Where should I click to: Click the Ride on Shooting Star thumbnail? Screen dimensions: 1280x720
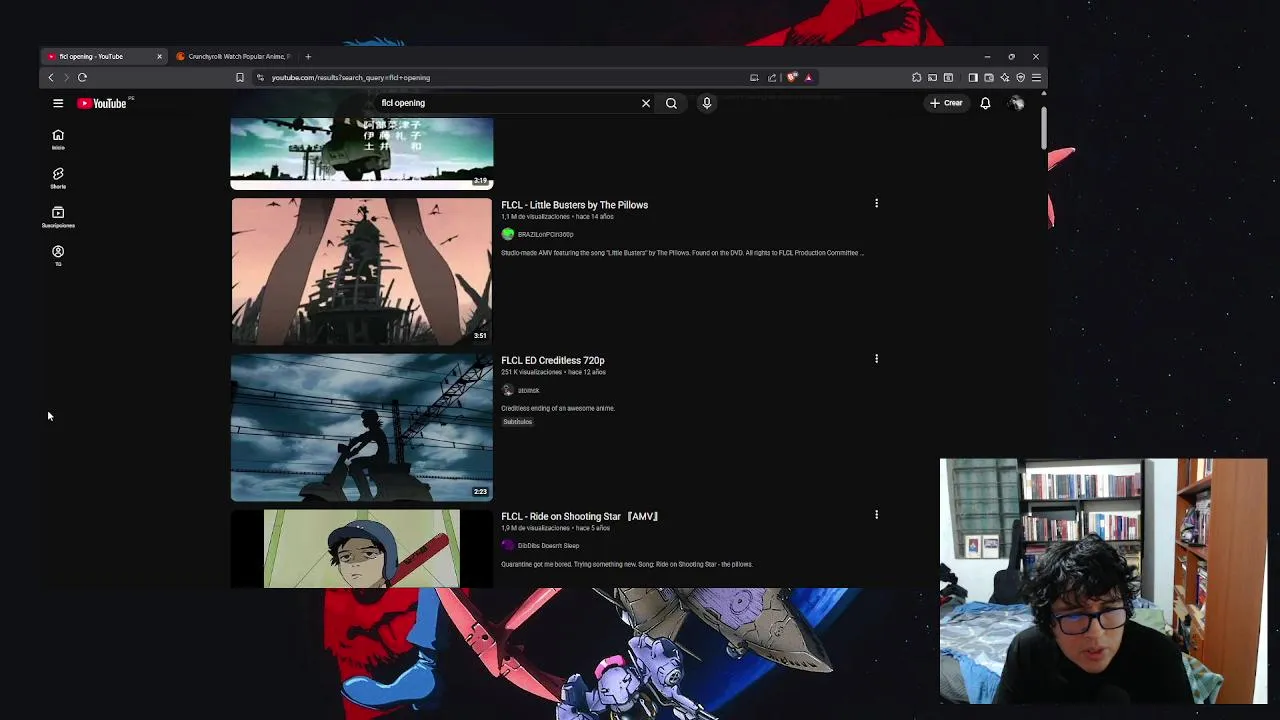coord(362,549)
